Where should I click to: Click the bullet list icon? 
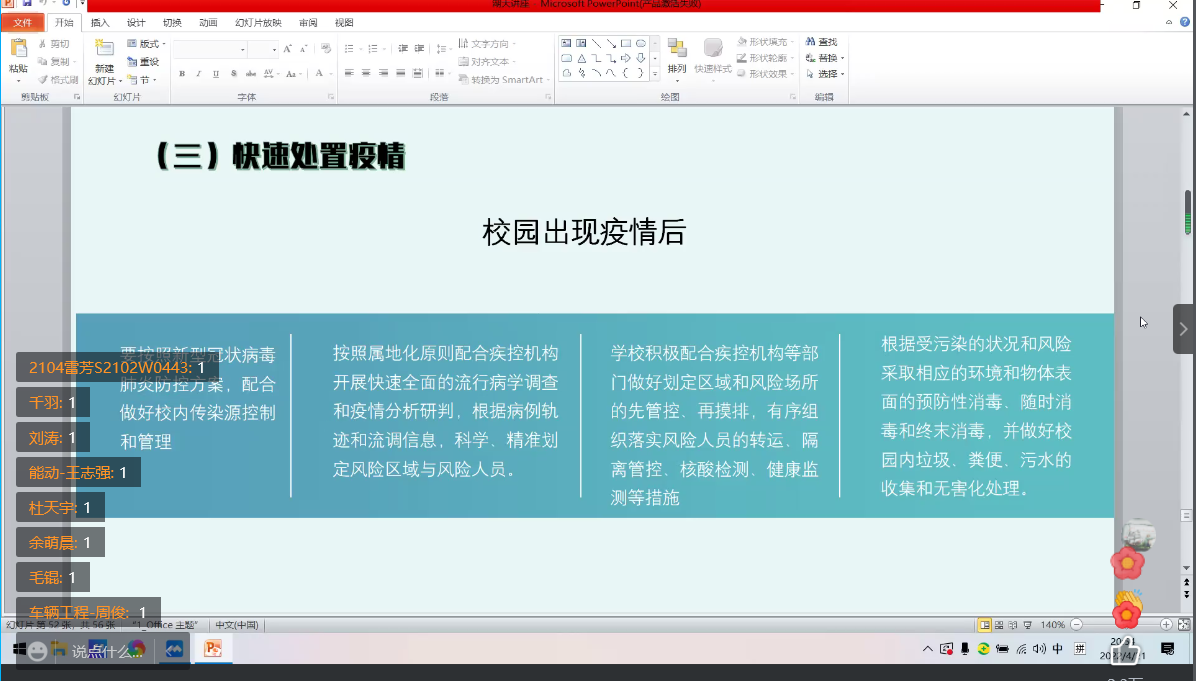pos(349,48)
